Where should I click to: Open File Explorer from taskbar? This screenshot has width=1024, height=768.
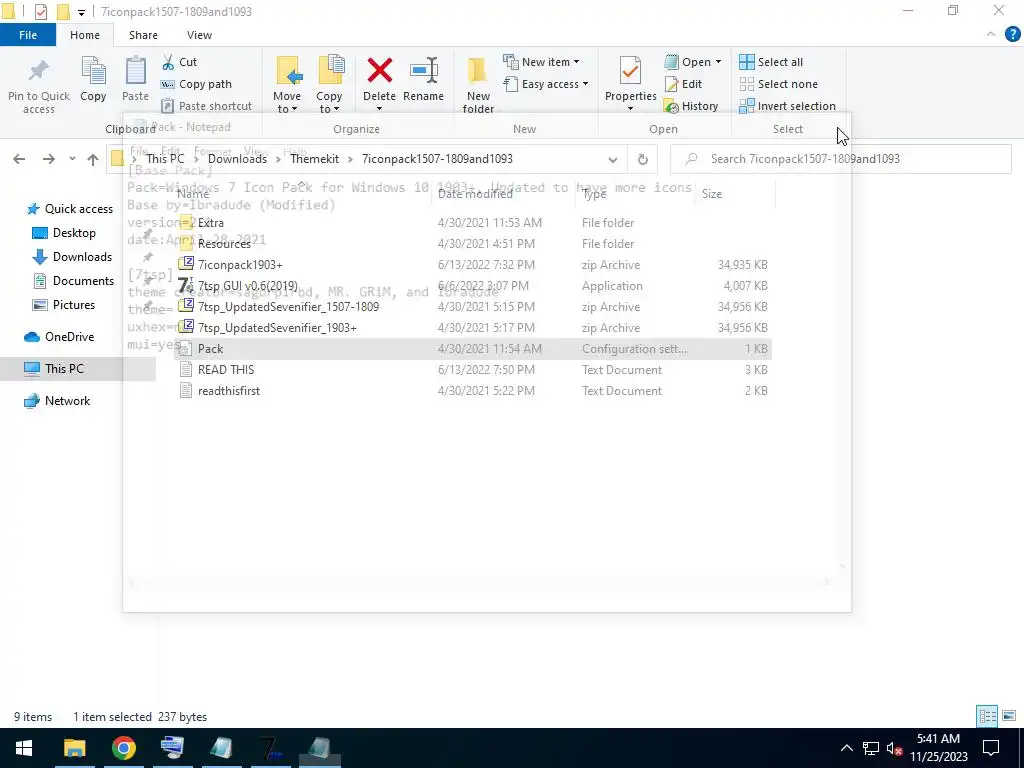[74, 748]
